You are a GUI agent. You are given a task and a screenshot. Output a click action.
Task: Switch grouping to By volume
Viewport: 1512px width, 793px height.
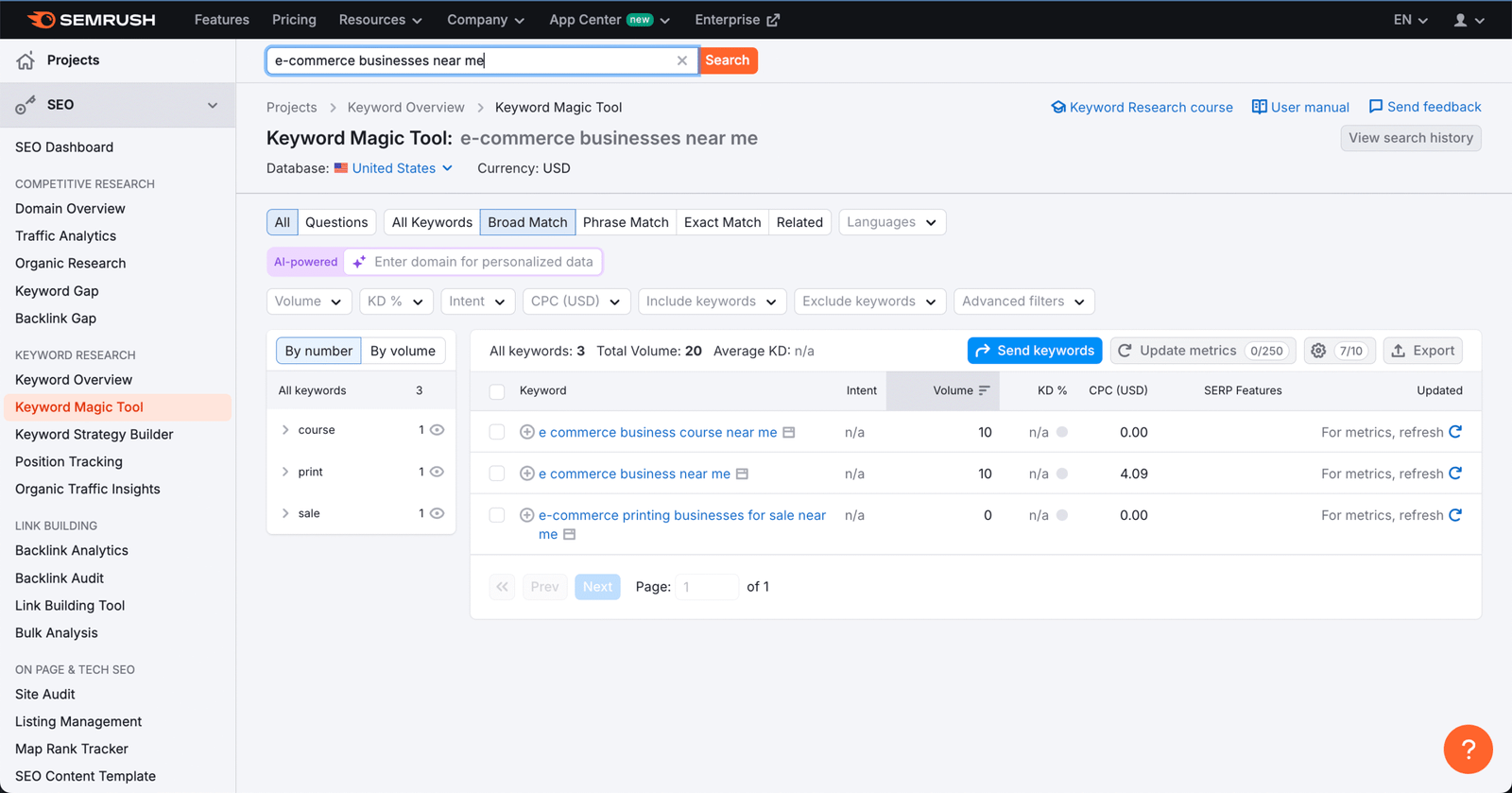point(403,351)
